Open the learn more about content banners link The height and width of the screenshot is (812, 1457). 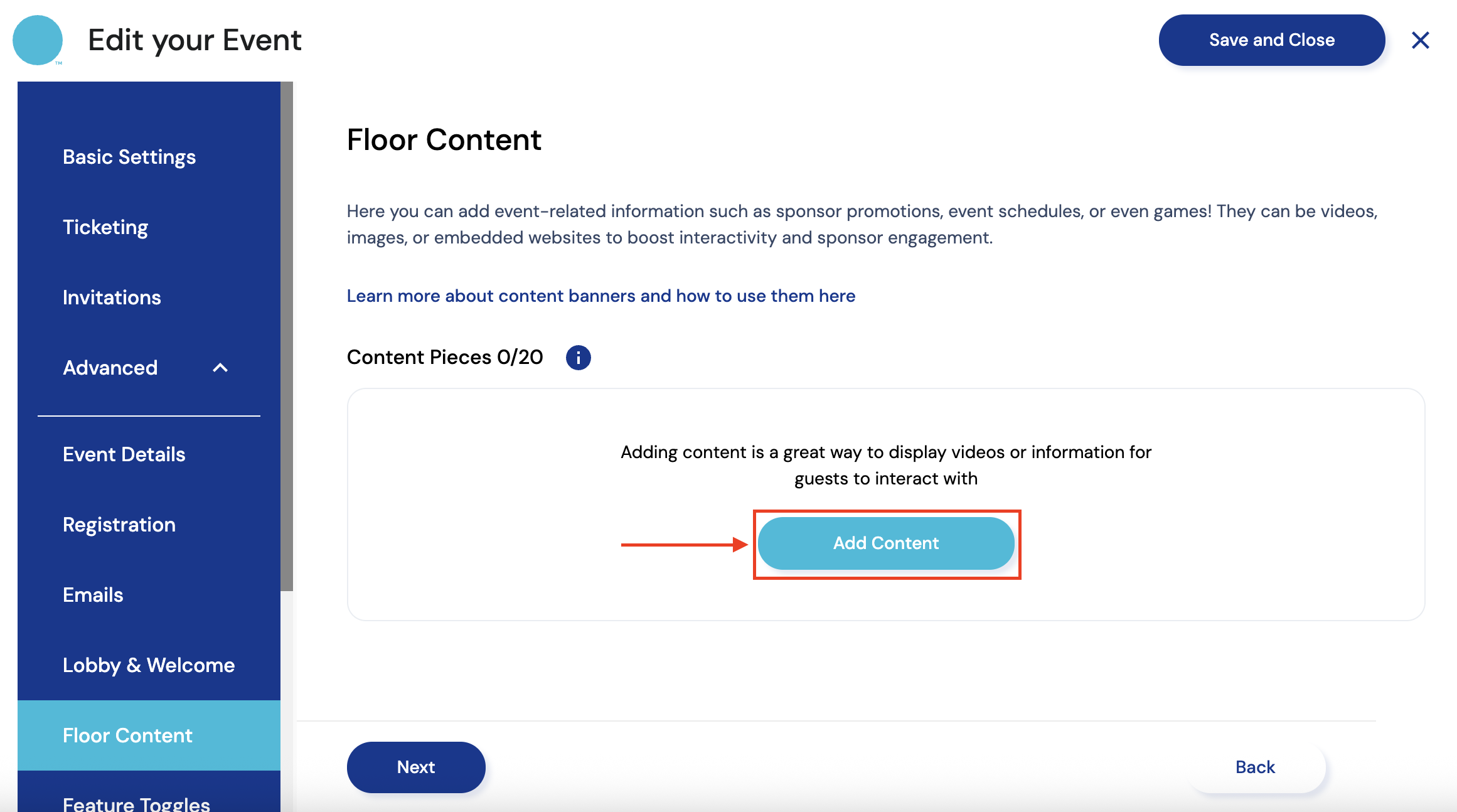tap(600, 296)
